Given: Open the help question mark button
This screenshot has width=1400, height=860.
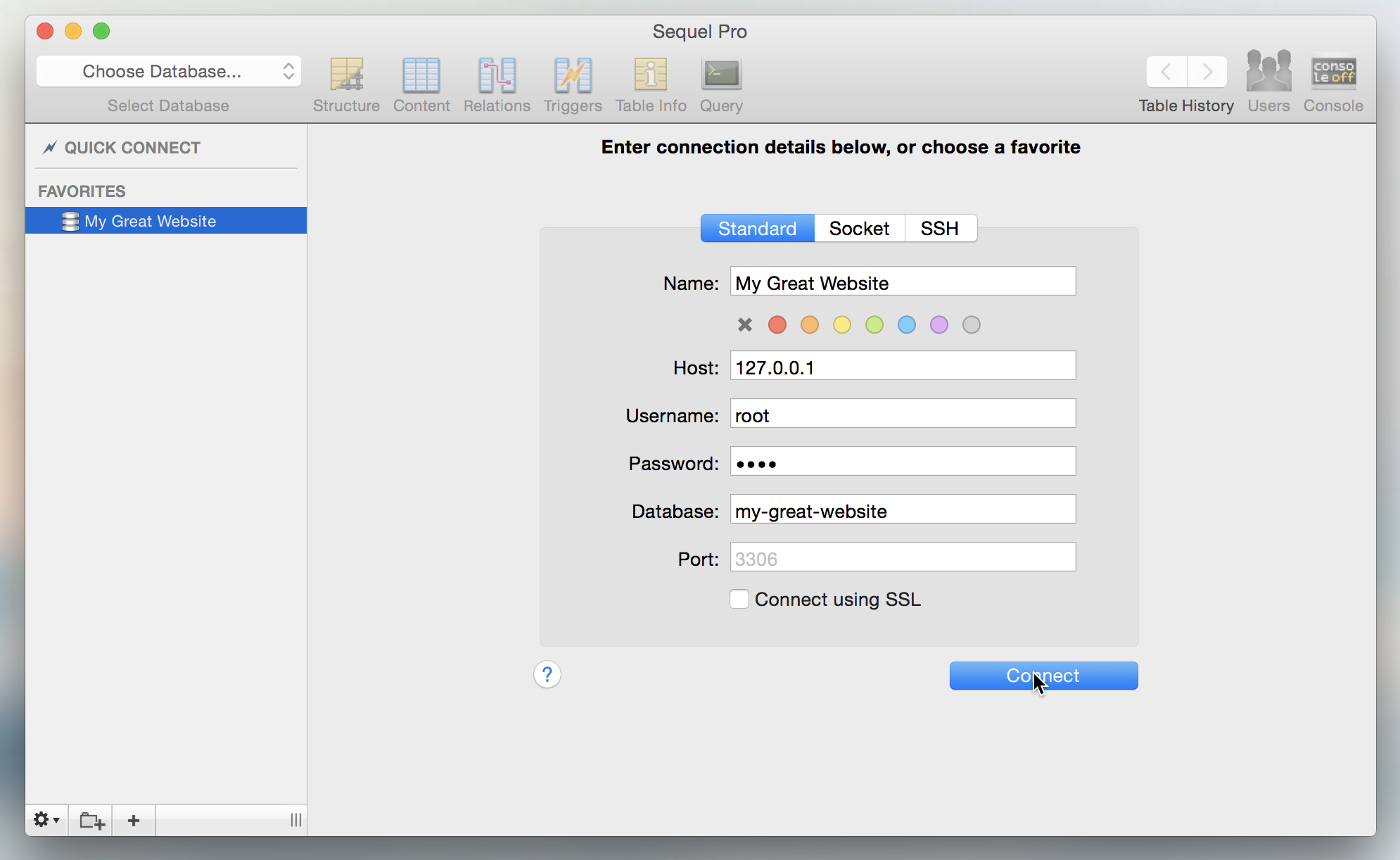Looking at the screenshot, I should (547, 674).
